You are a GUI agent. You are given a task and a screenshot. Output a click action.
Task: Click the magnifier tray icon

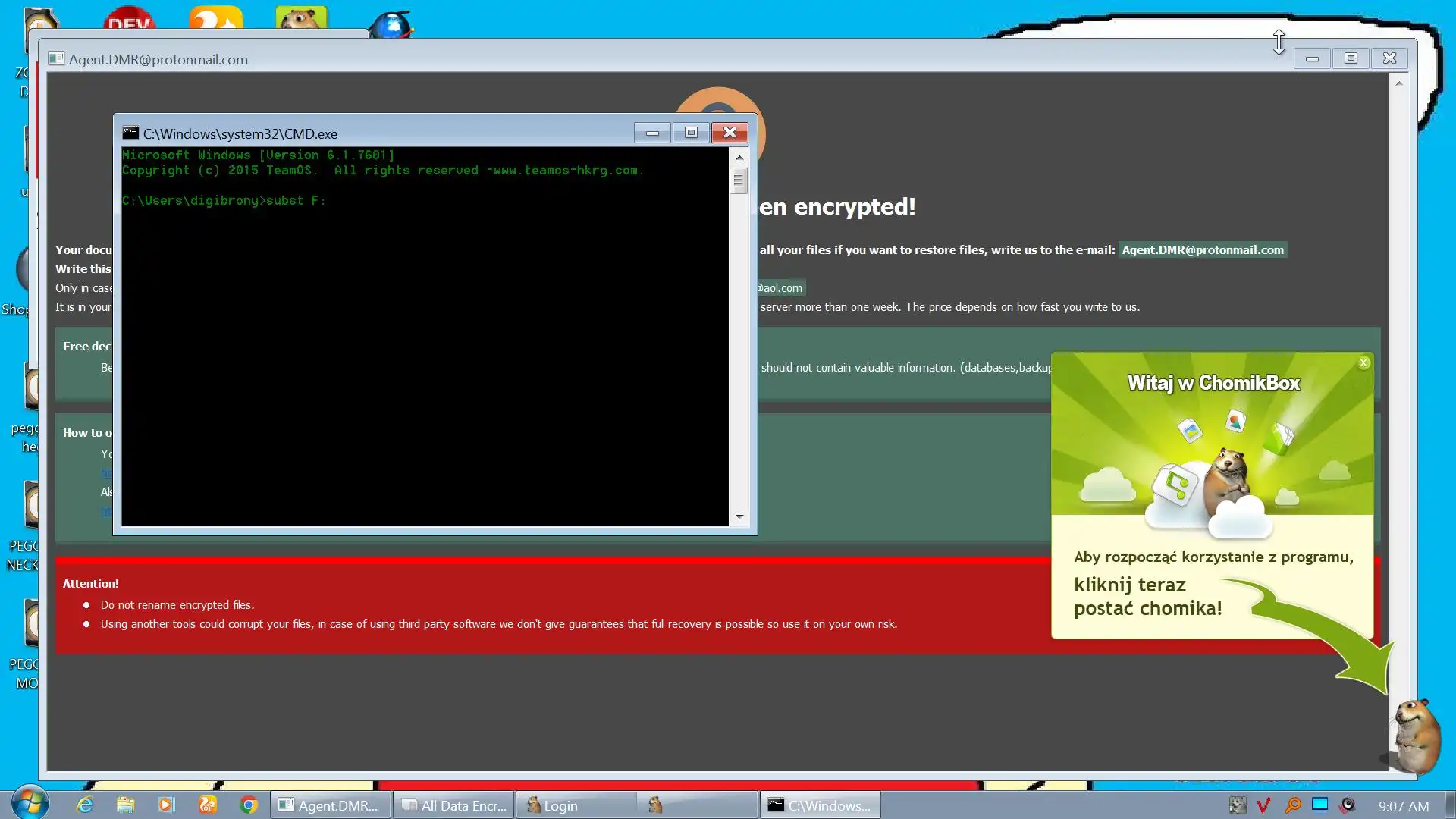[x=1292, y=805]
